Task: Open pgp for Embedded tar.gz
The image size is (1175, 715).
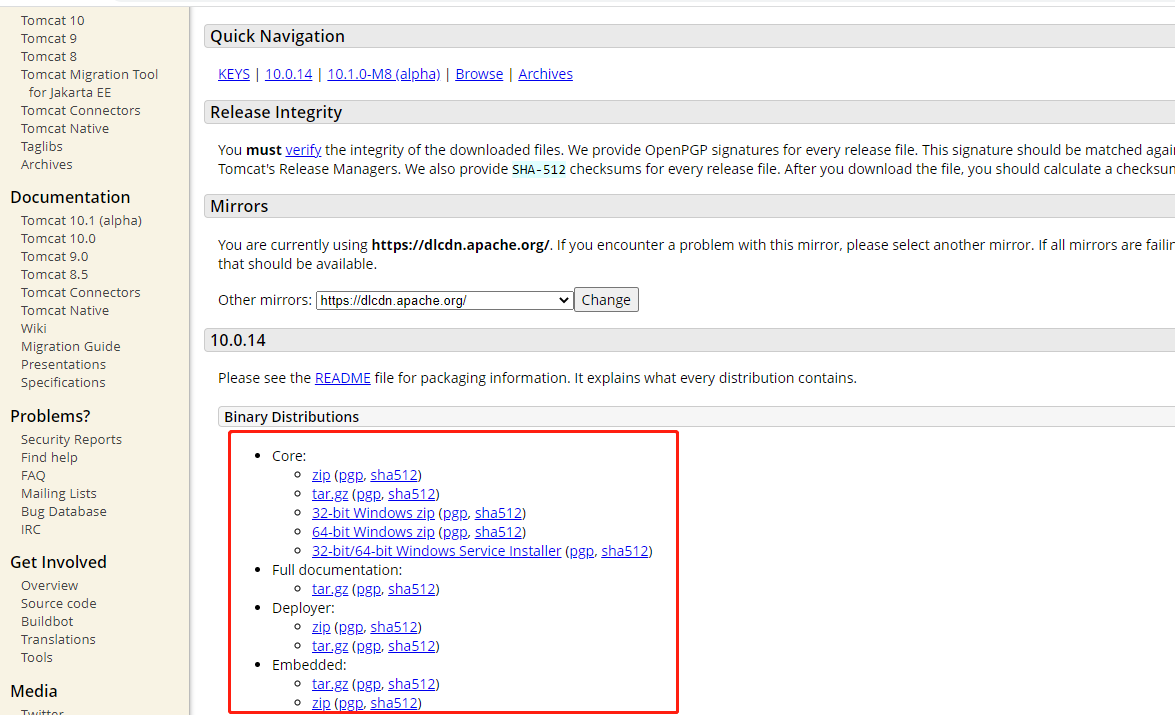Action: coord(368,684)
